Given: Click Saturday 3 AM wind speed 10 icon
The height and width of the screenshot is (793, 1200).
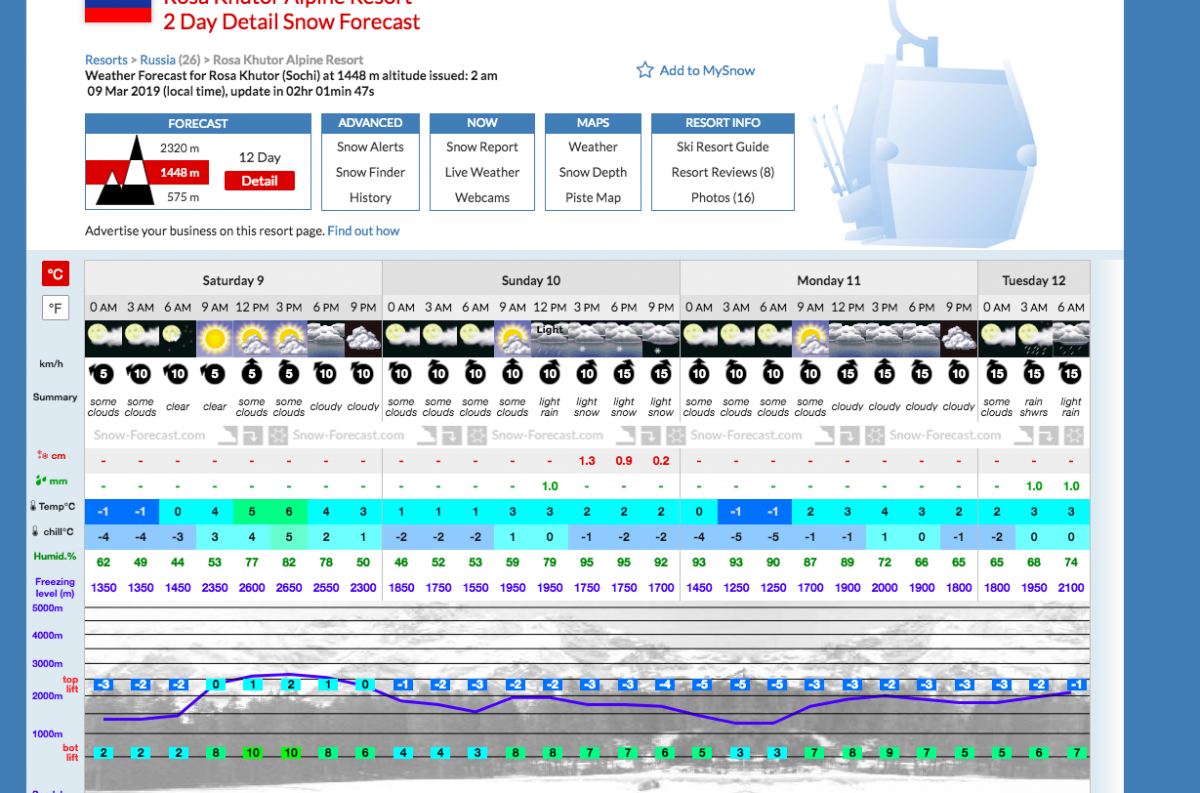Looking at the screenshot, I should click(140, 374).
